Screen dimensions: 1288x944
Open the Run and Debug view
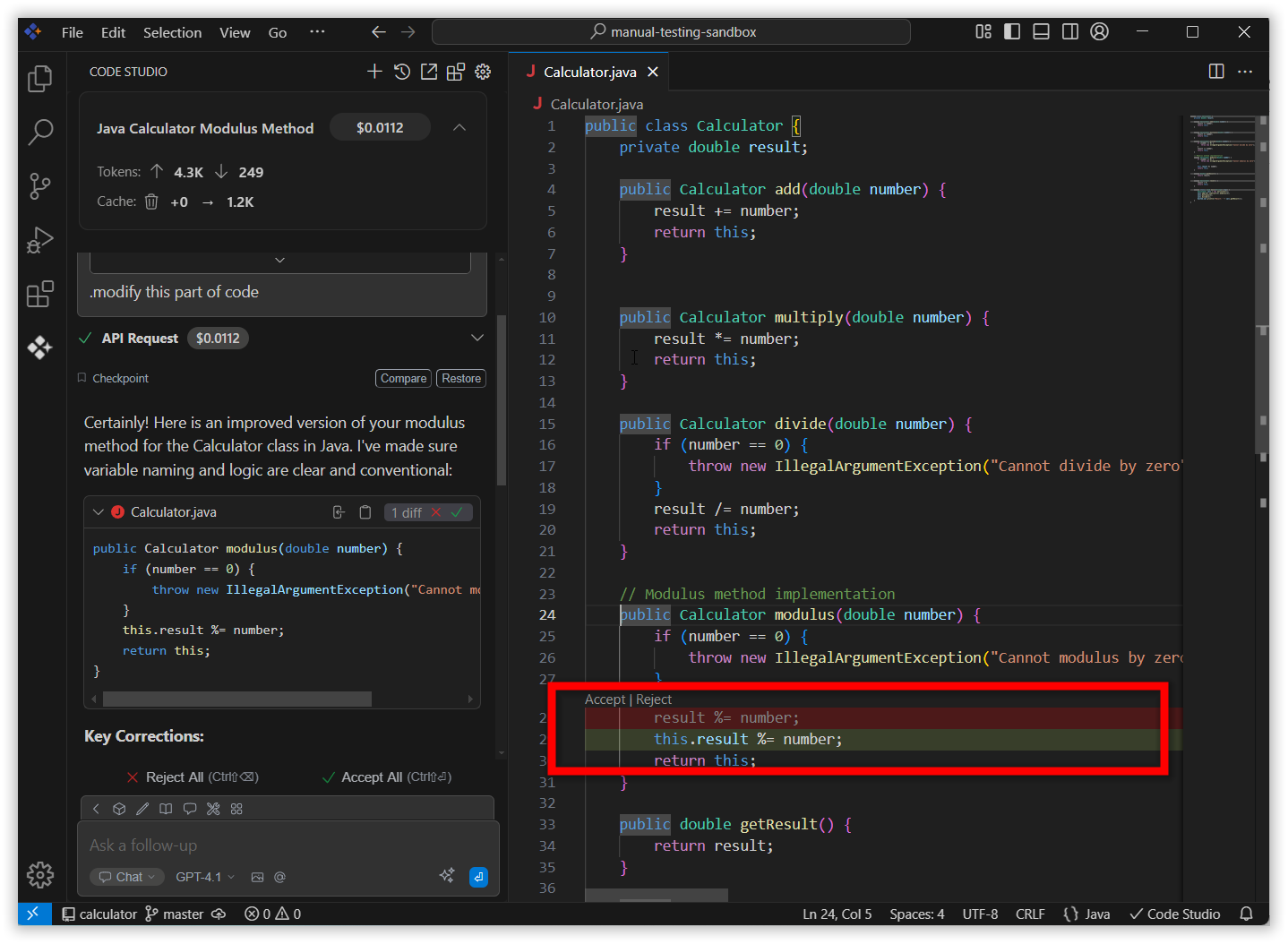point(40,240)
